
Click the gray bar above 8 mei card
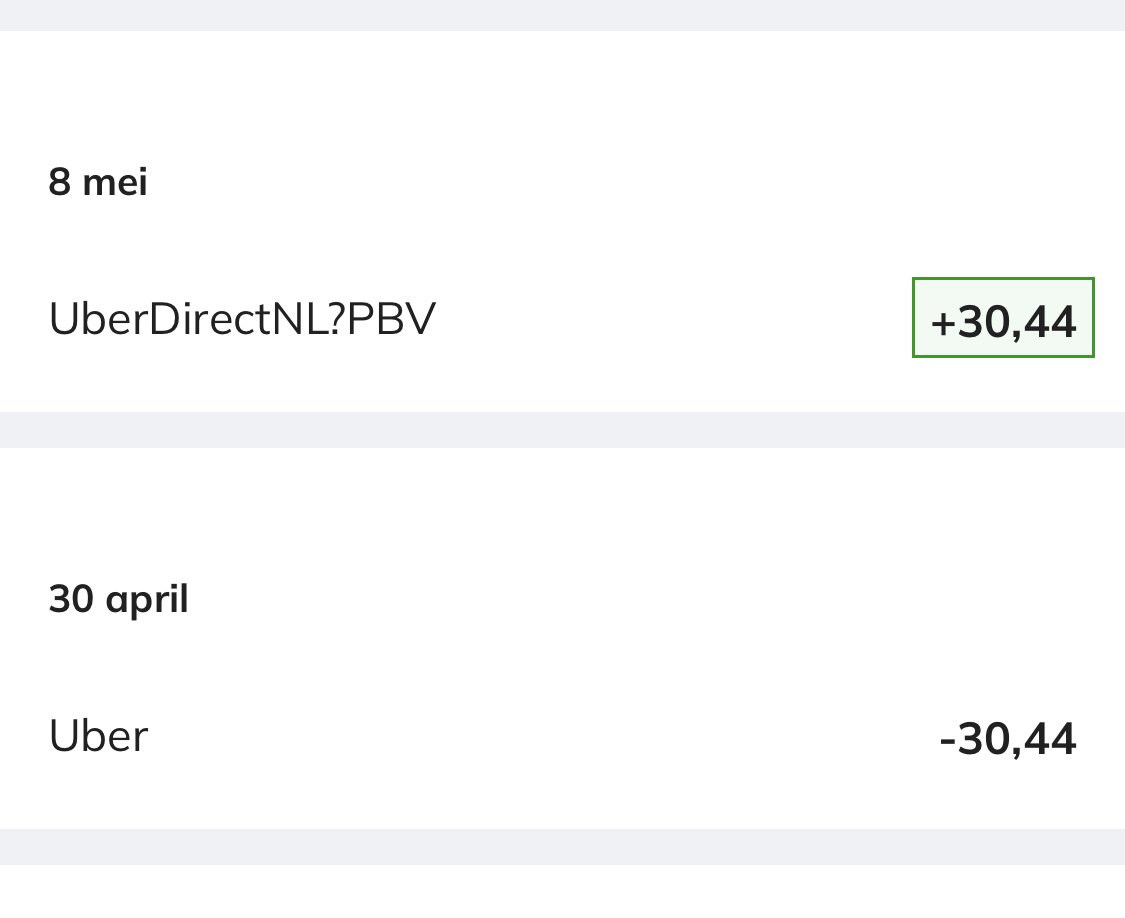pos(562,15)
